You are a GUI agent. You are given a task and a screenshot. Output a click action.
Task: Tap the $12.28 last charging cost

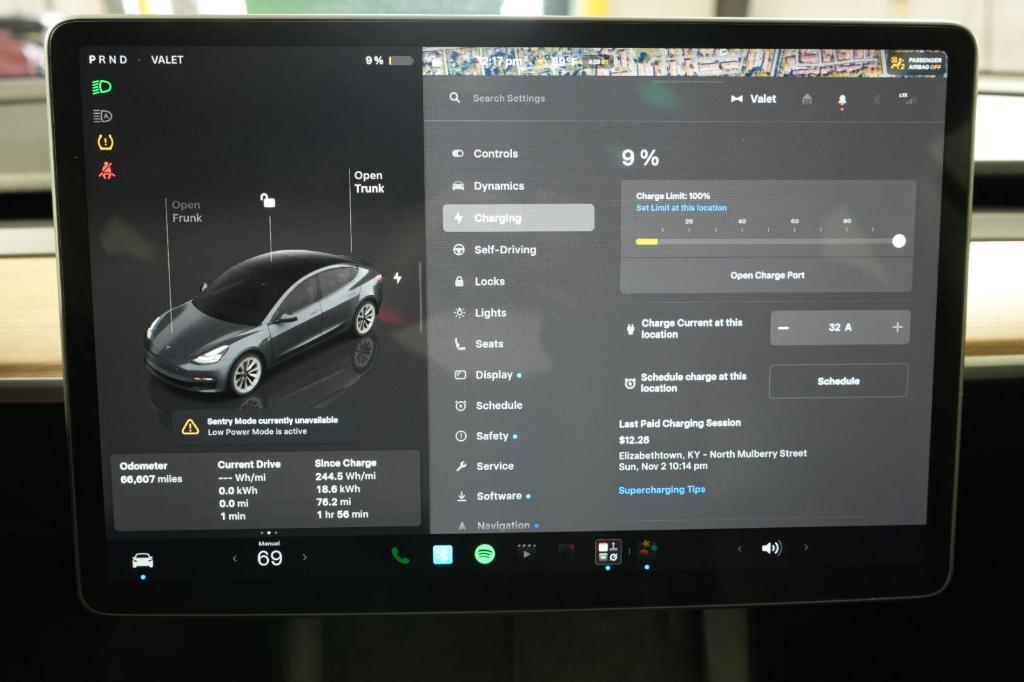click(633, 440)
